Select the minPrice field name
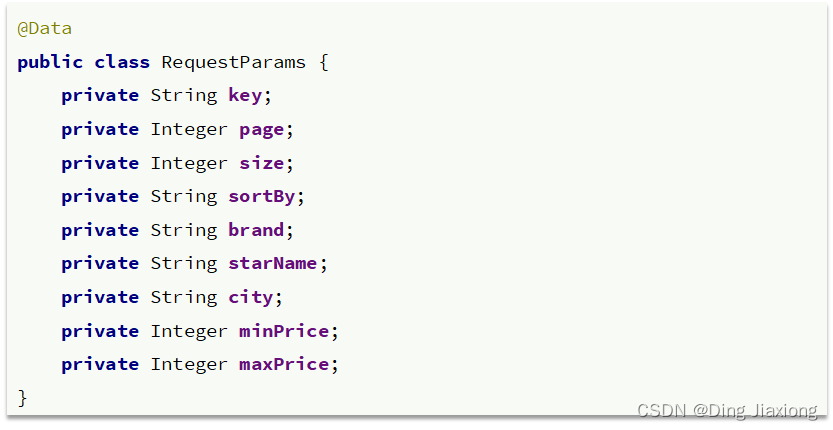Screen dimensions: 833x430 [x=284, y=331]
